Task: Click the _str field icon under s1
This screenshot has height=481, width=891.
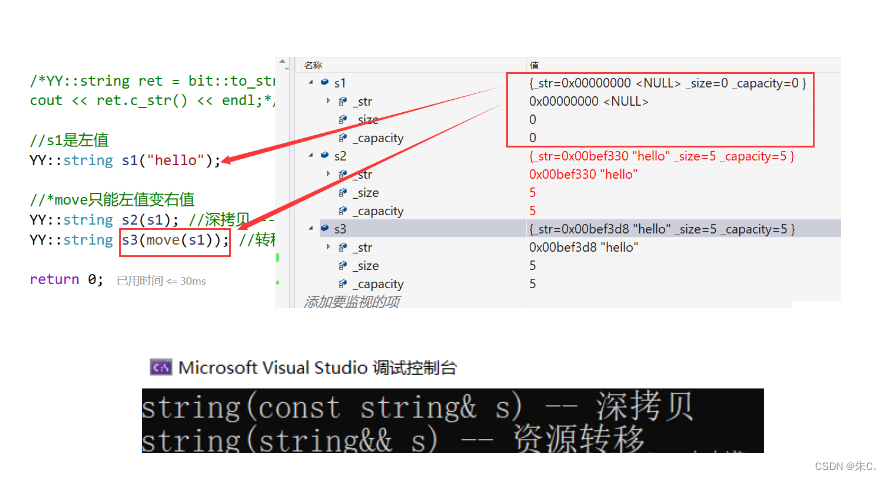Action: (x=343, y=101)
